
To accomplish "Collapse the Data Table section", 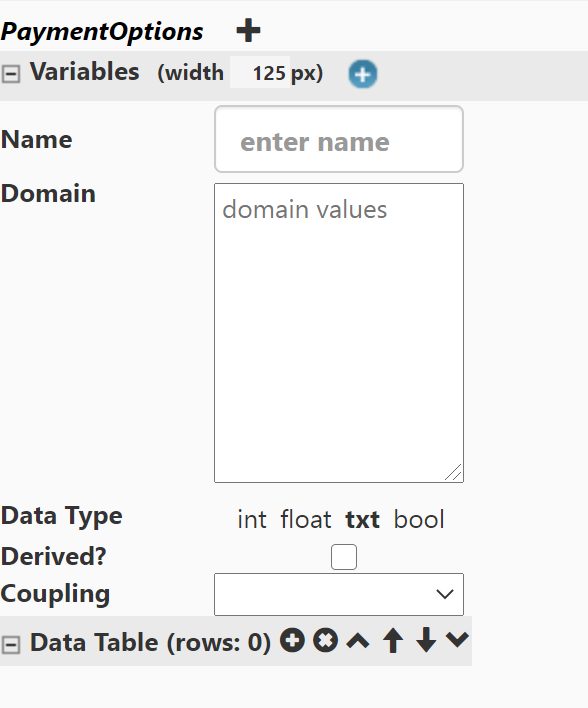I will tap(11, 644).
